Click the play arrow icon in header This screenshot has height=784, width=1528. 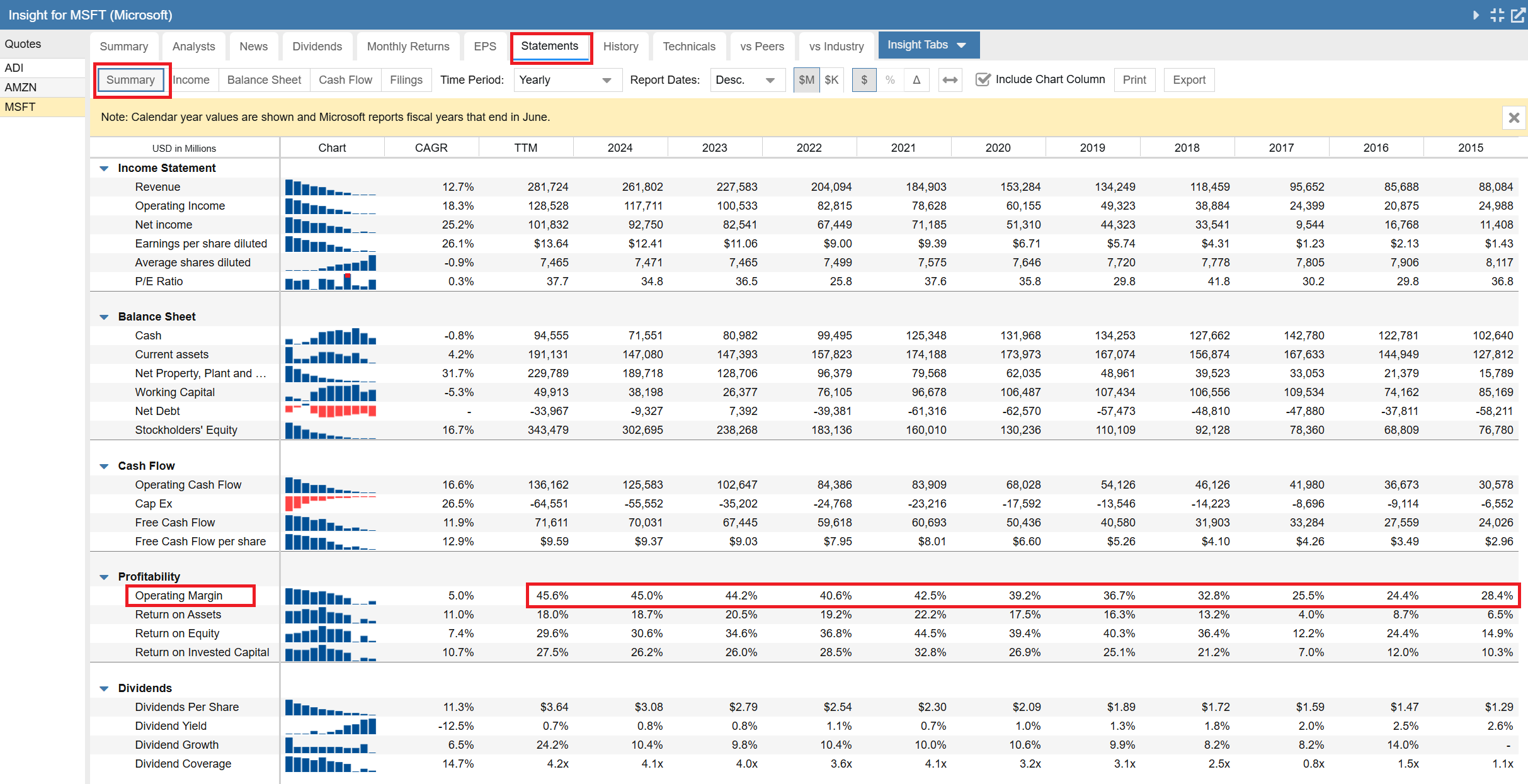(x=1476, y=15)
